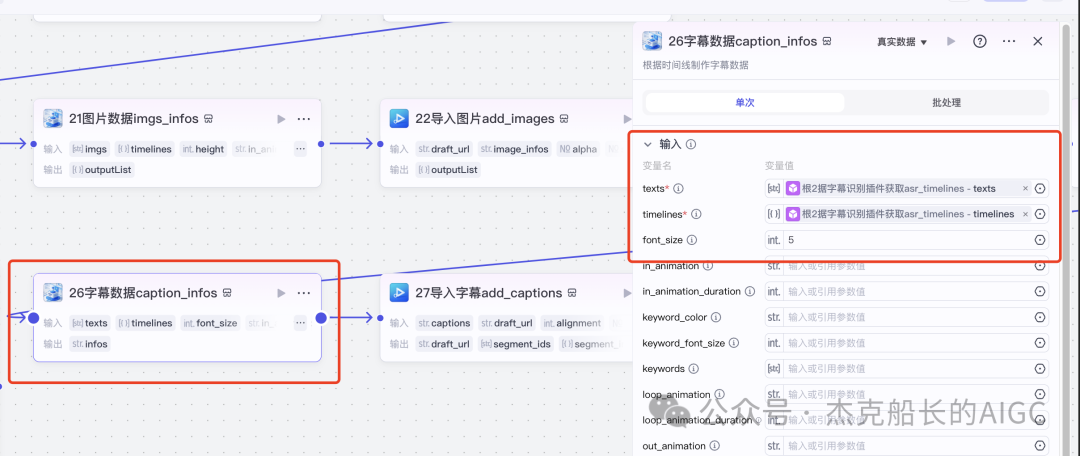Expand hidden inputs of caption_infos canvas node
Viewport: 1080px width, 456px height.
300,322
